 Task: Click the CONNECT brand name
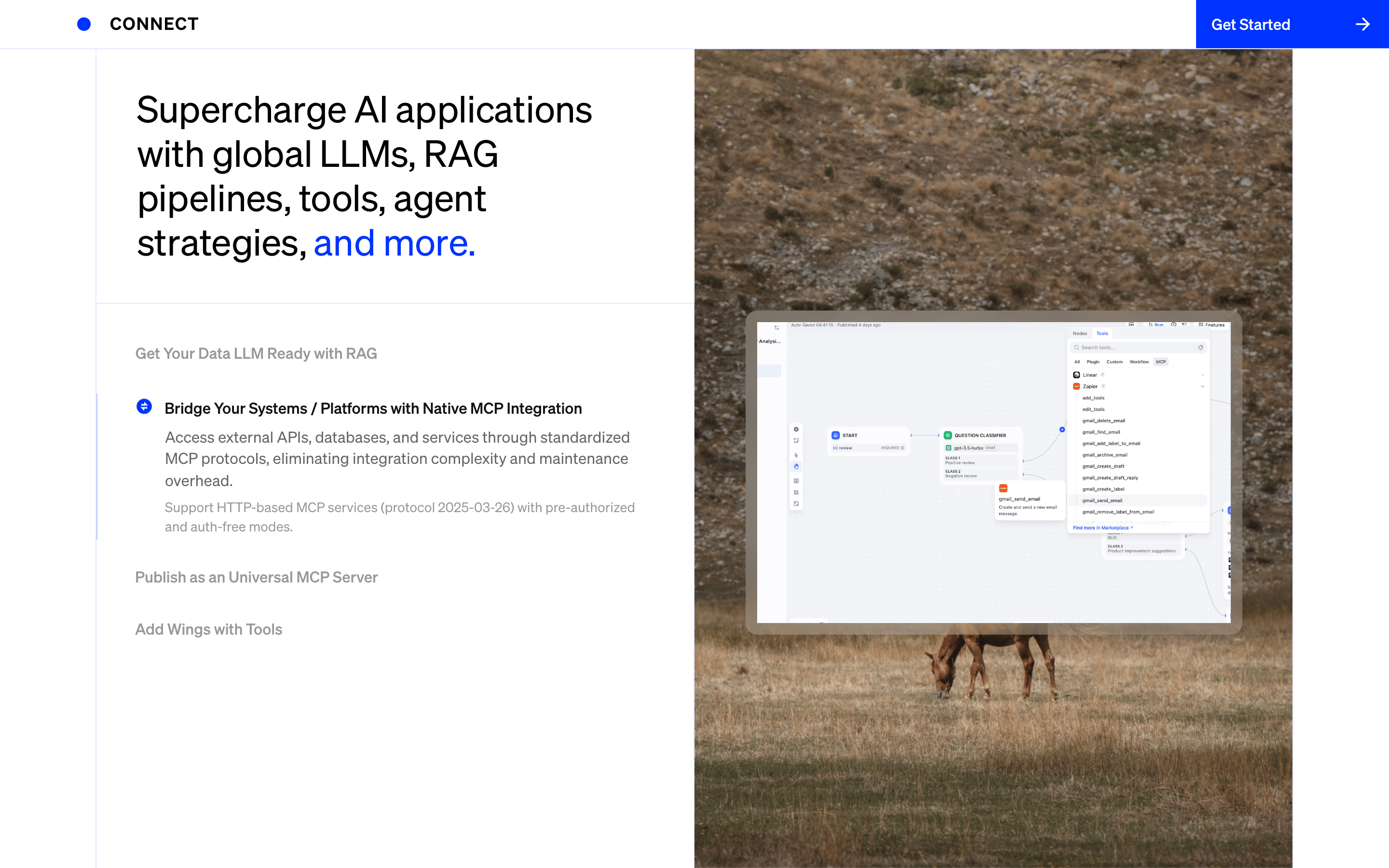(x=154, y=24)
